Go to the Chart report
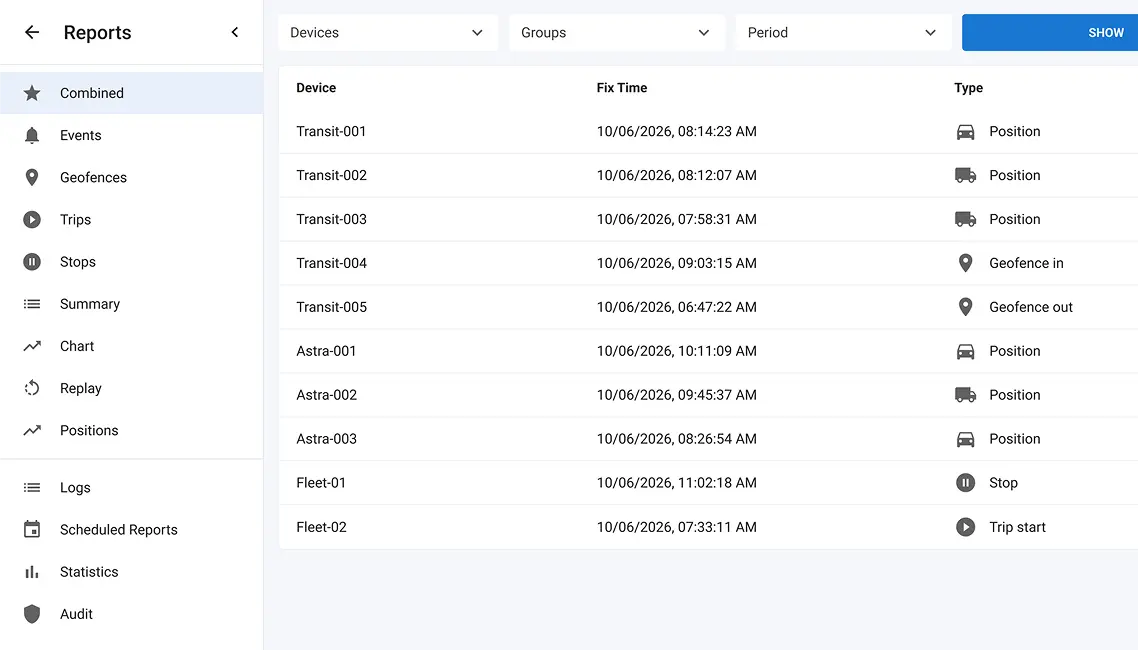Image resolution: width=1138 pixels, height=650 pixels. point(131,346)
